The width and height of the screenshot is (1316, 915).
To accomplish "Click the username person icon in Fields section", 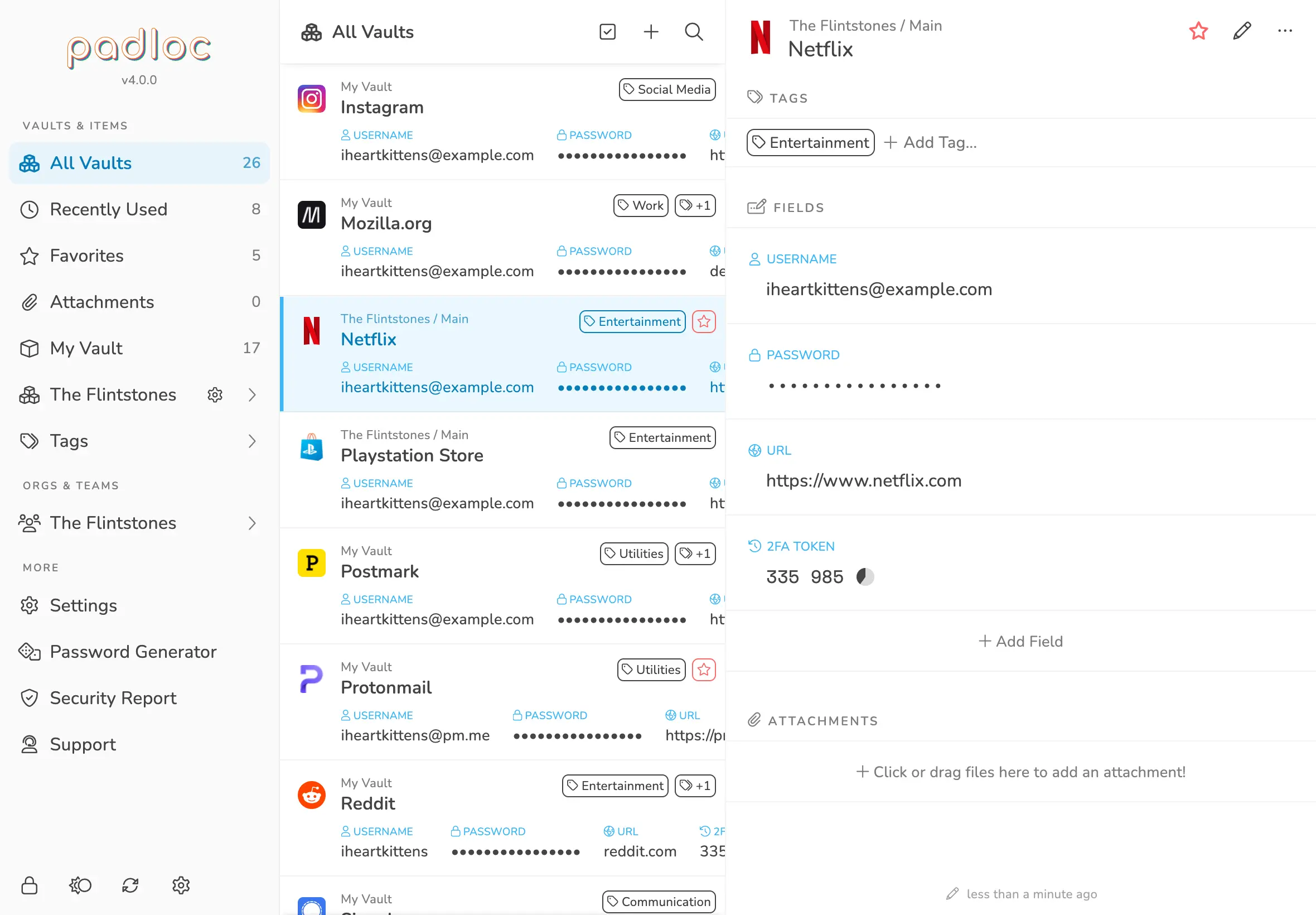I will [755, 259].
